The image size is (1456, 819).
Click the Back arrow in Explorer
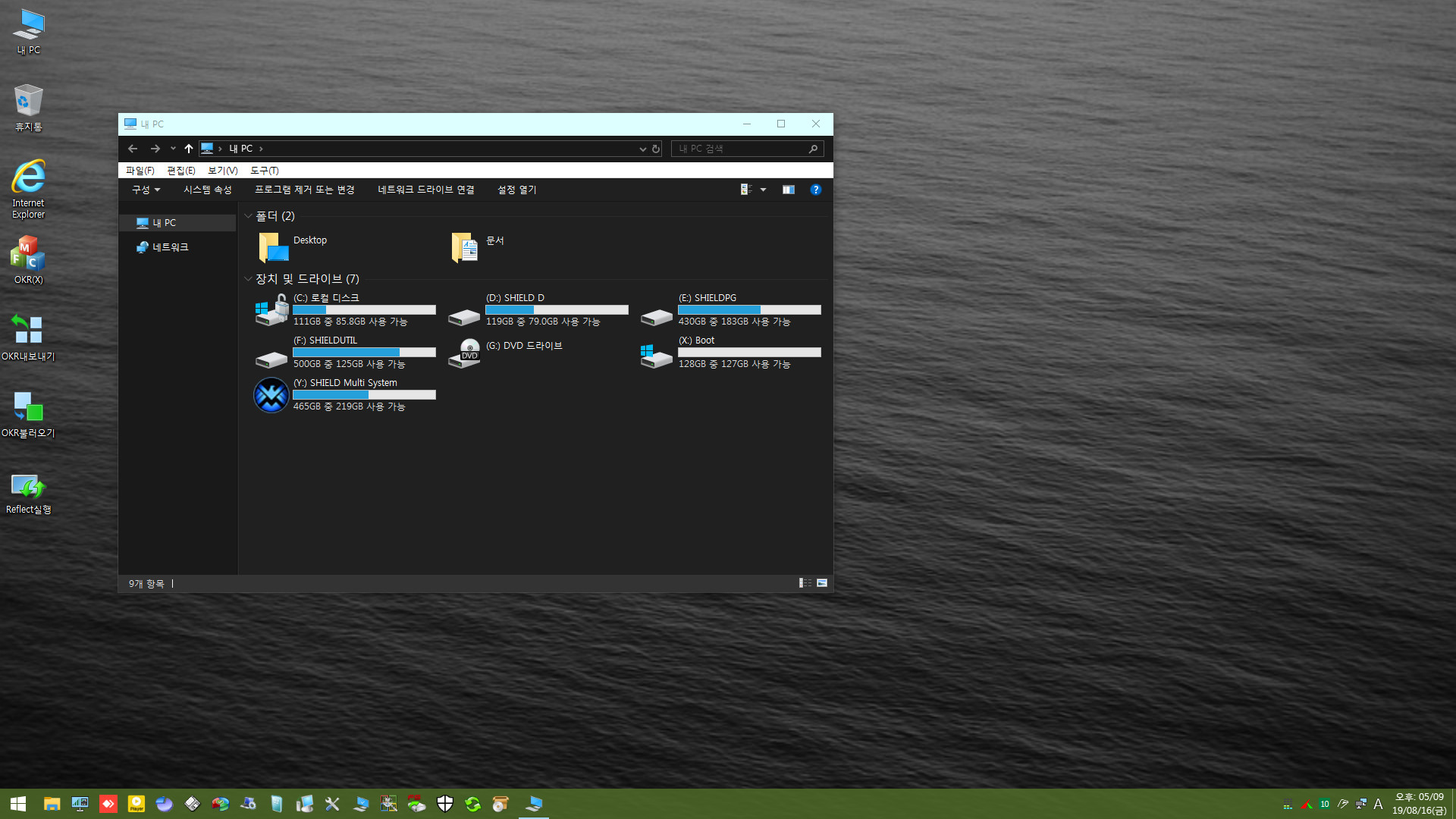tap(133, 149)
